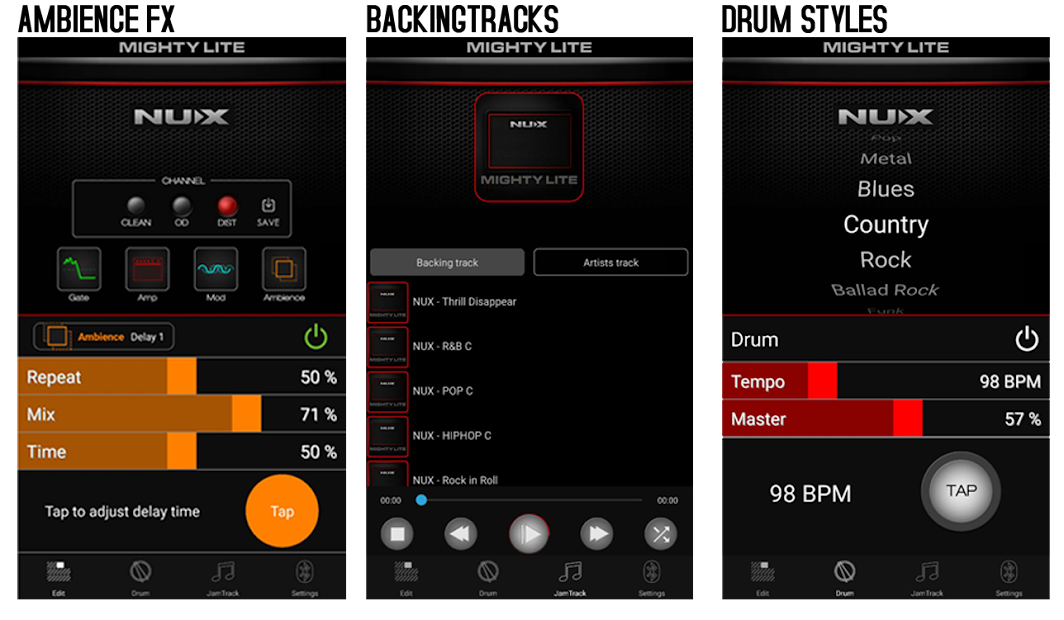Choose the Blues drum style
Image resolution: width=1064 pixels, height=620 pixels.
(886, 189)
